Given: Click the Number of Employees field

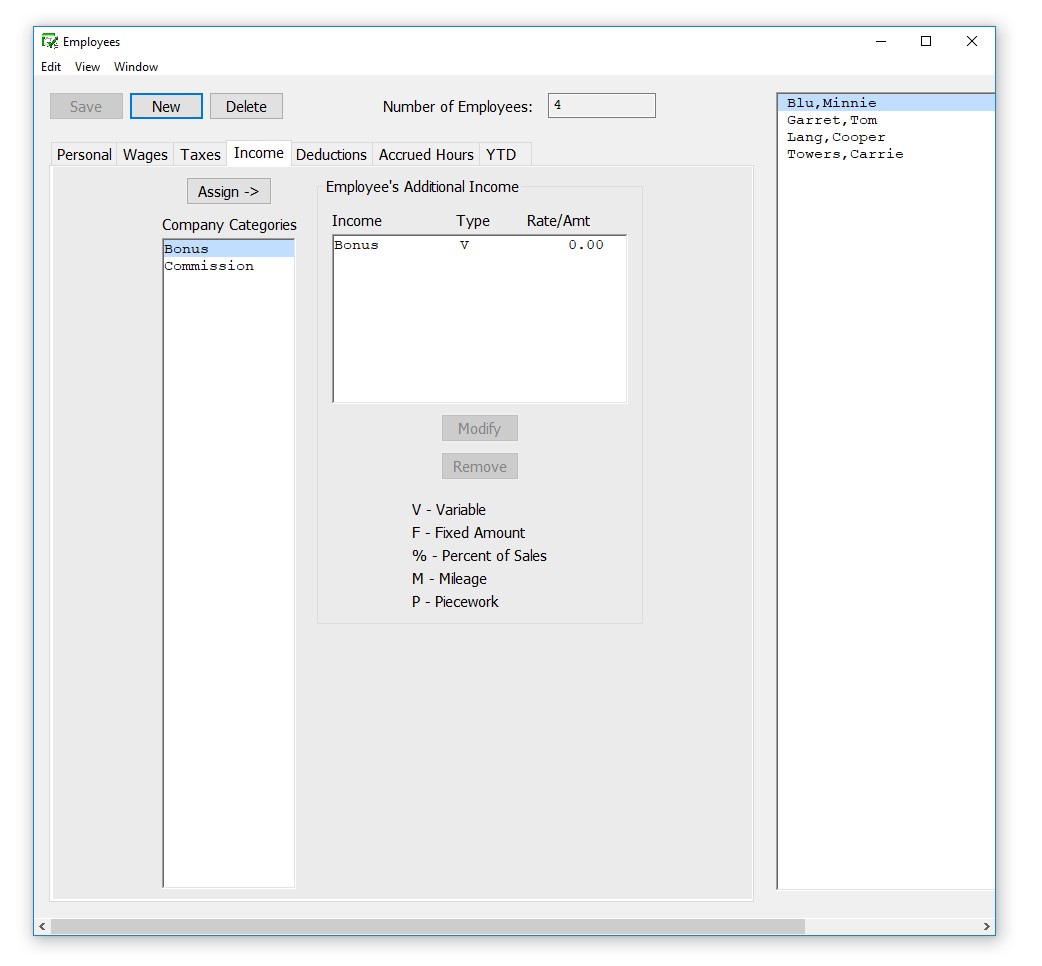Looking at the screenshot, I should tap(601, 106).
